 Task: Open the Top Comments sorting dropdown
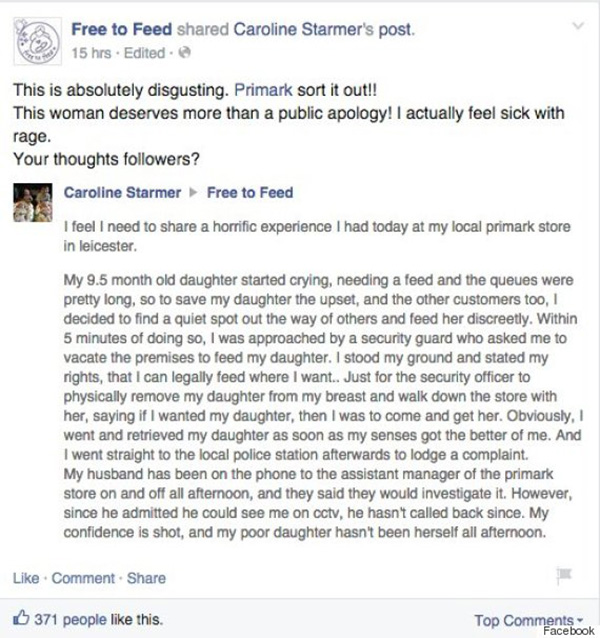click(x=529, y=621)
